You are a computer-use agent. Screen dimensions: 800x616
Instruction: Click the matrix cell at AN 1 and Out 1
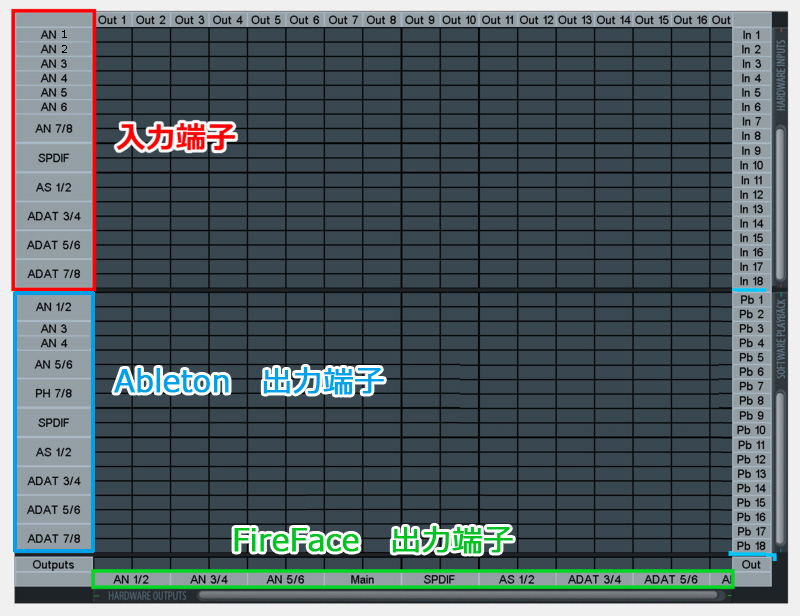click(113, 35)
